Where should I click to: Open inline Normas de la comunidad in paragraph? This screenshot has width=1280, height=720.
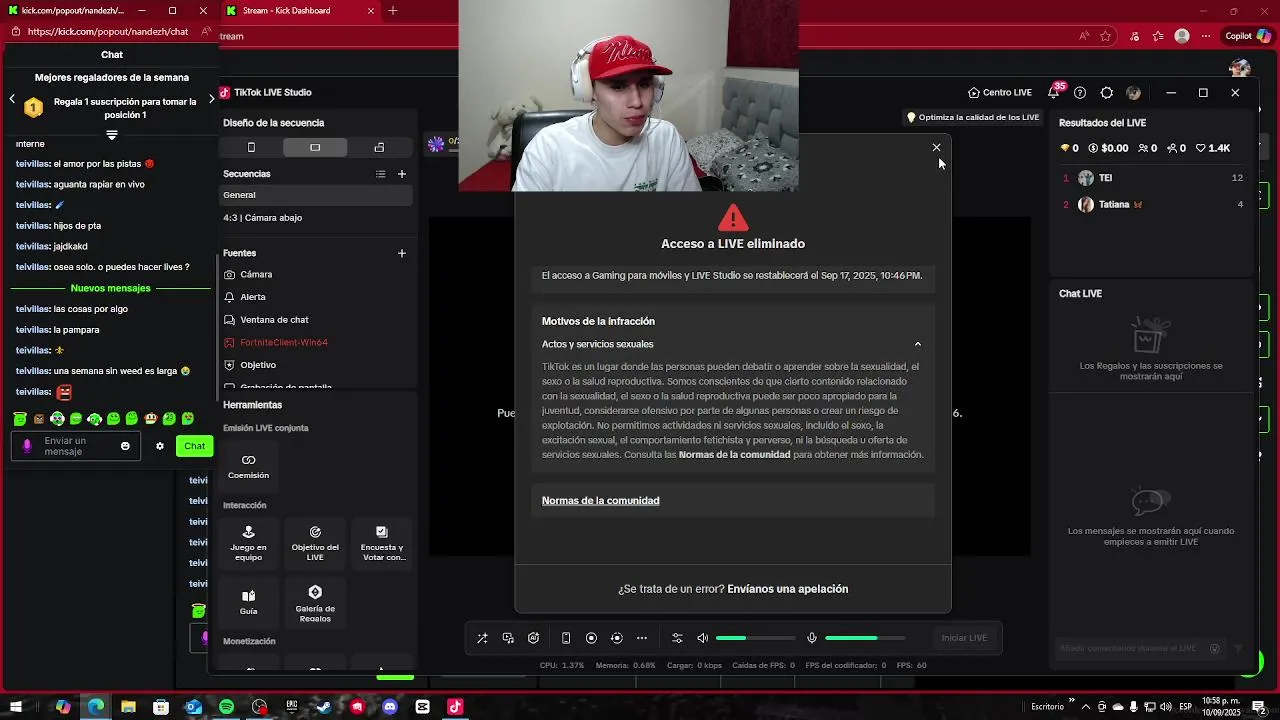point(734,454)
